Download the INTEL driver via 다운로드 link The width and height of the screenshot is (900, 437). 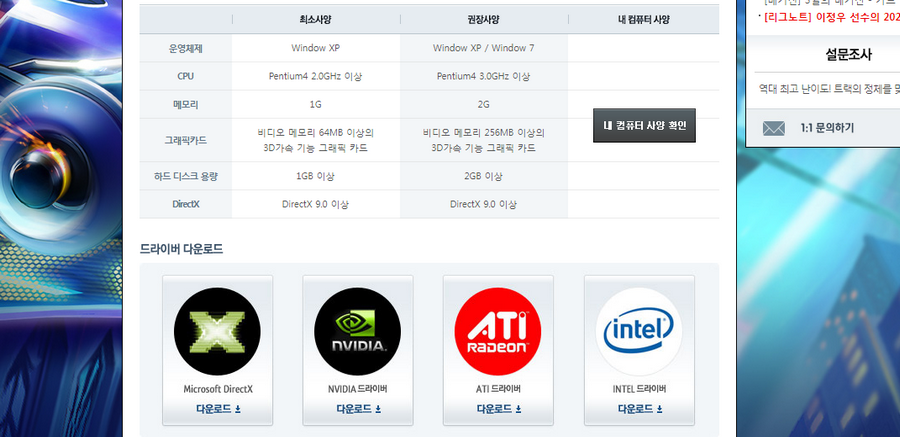point(640,409)
